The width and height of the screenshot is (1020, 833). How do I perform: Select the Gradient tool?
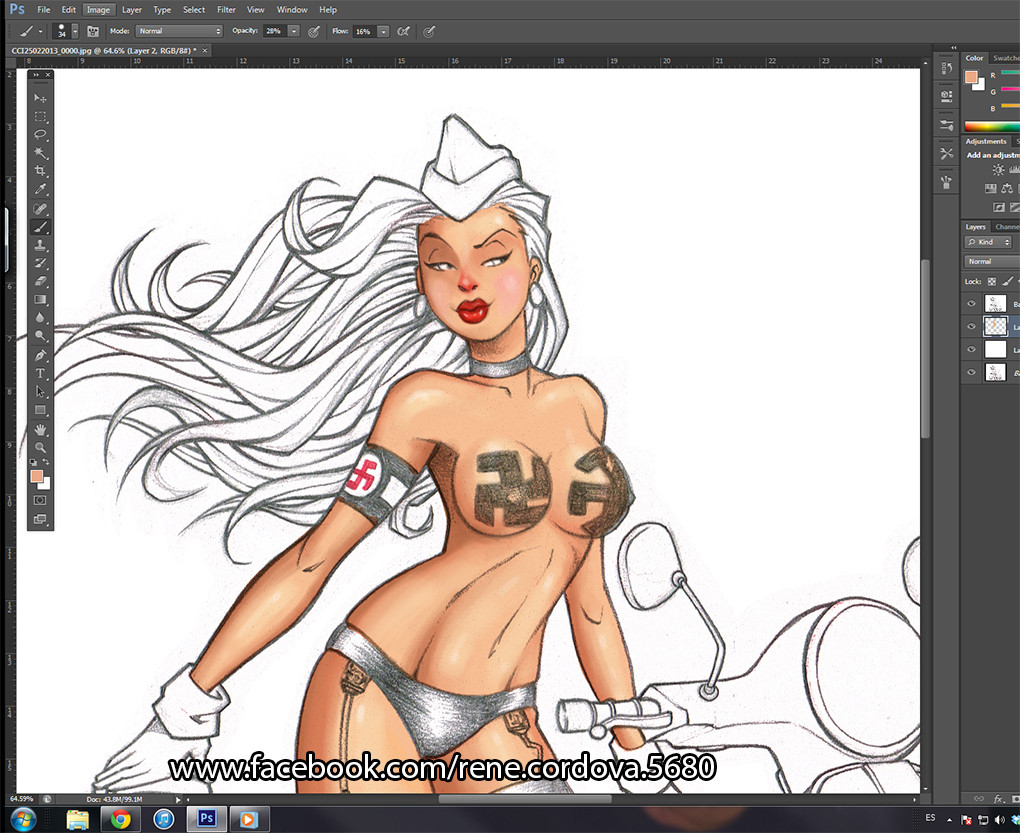[40, 300]
